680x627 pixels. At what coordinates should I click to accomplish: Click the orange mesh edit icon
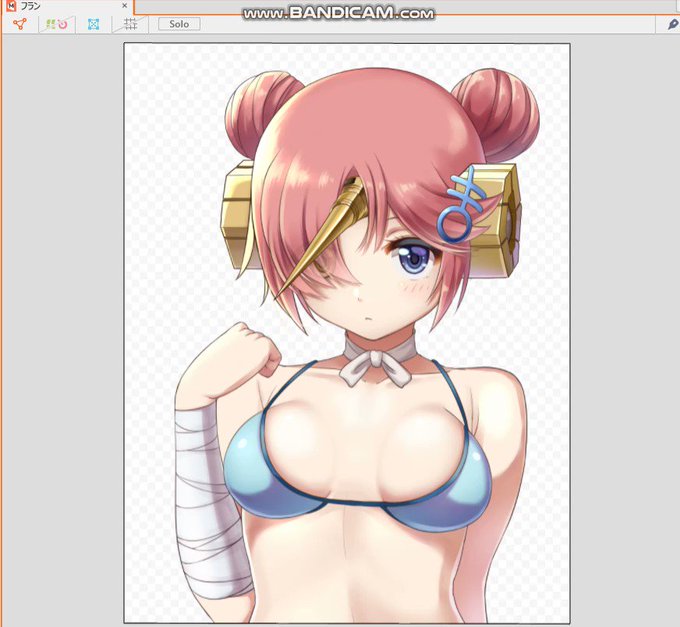[x=20, y=24]
